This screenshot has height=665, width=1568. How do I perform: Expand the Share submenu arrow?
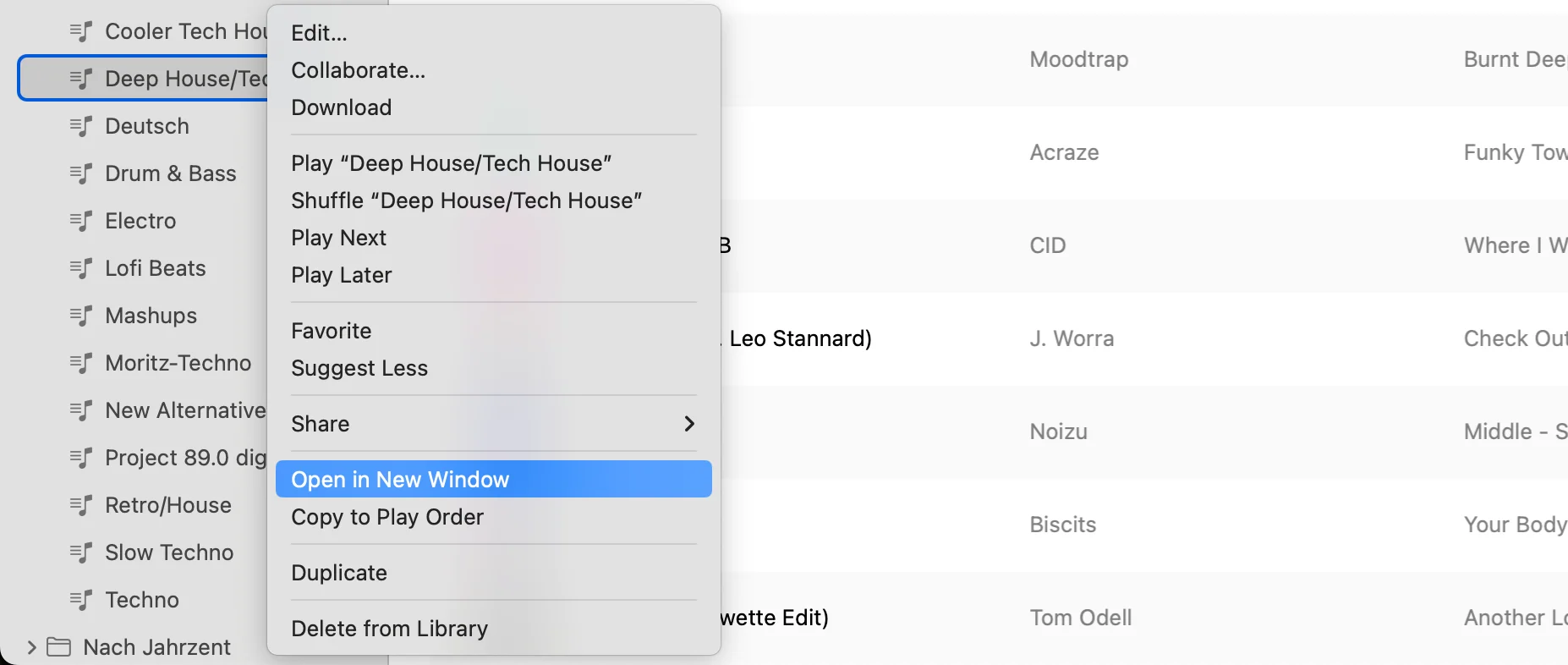689,424
